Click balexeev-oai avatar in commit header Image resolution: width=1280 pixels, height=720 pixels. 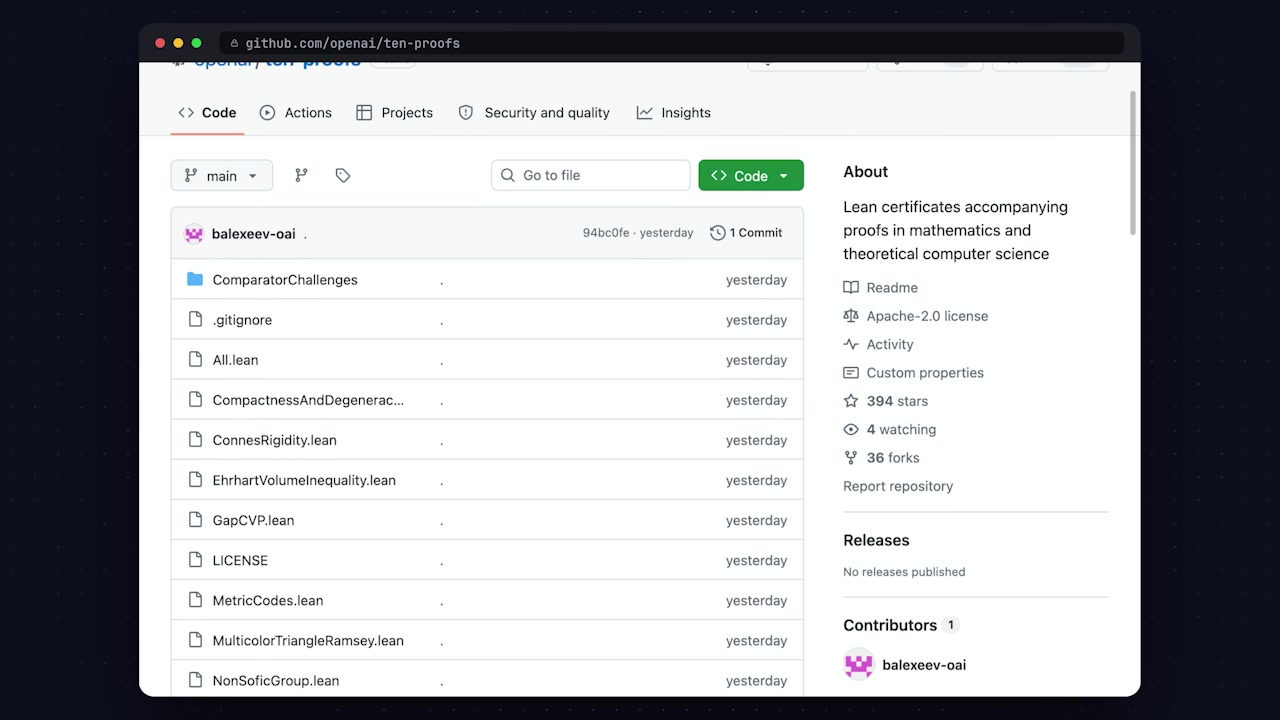coord(194,234)
